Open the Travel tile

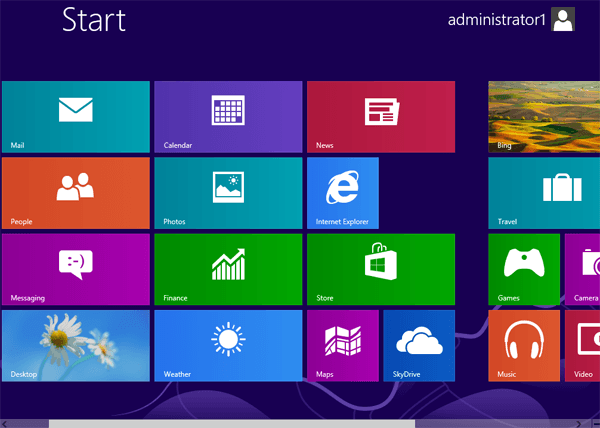tap(544, 193)
